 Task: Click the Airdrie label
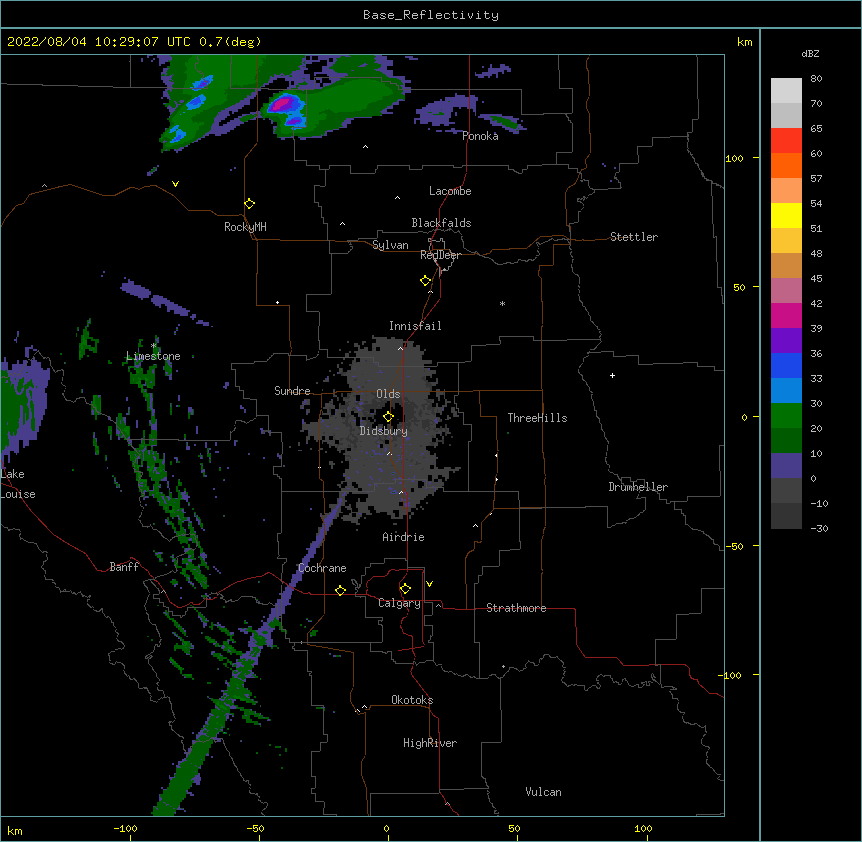tap(404, 537)
